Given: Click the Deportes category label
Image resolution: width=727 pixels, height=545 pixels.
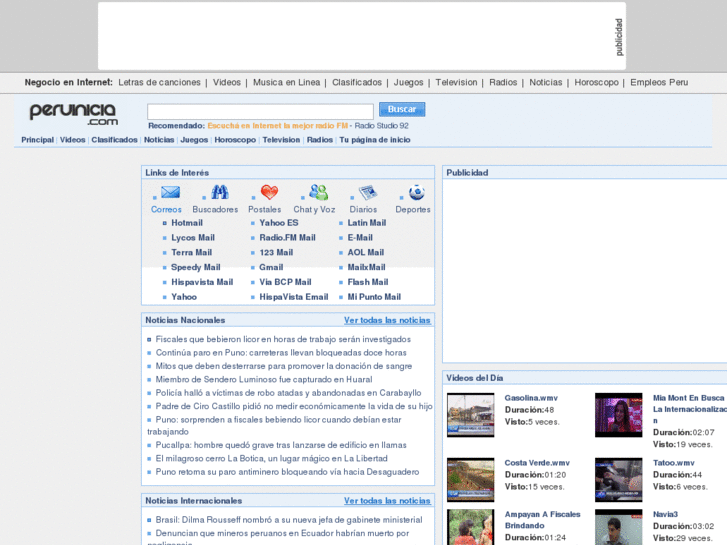Looking at the screenshot, I should point(413,210).
